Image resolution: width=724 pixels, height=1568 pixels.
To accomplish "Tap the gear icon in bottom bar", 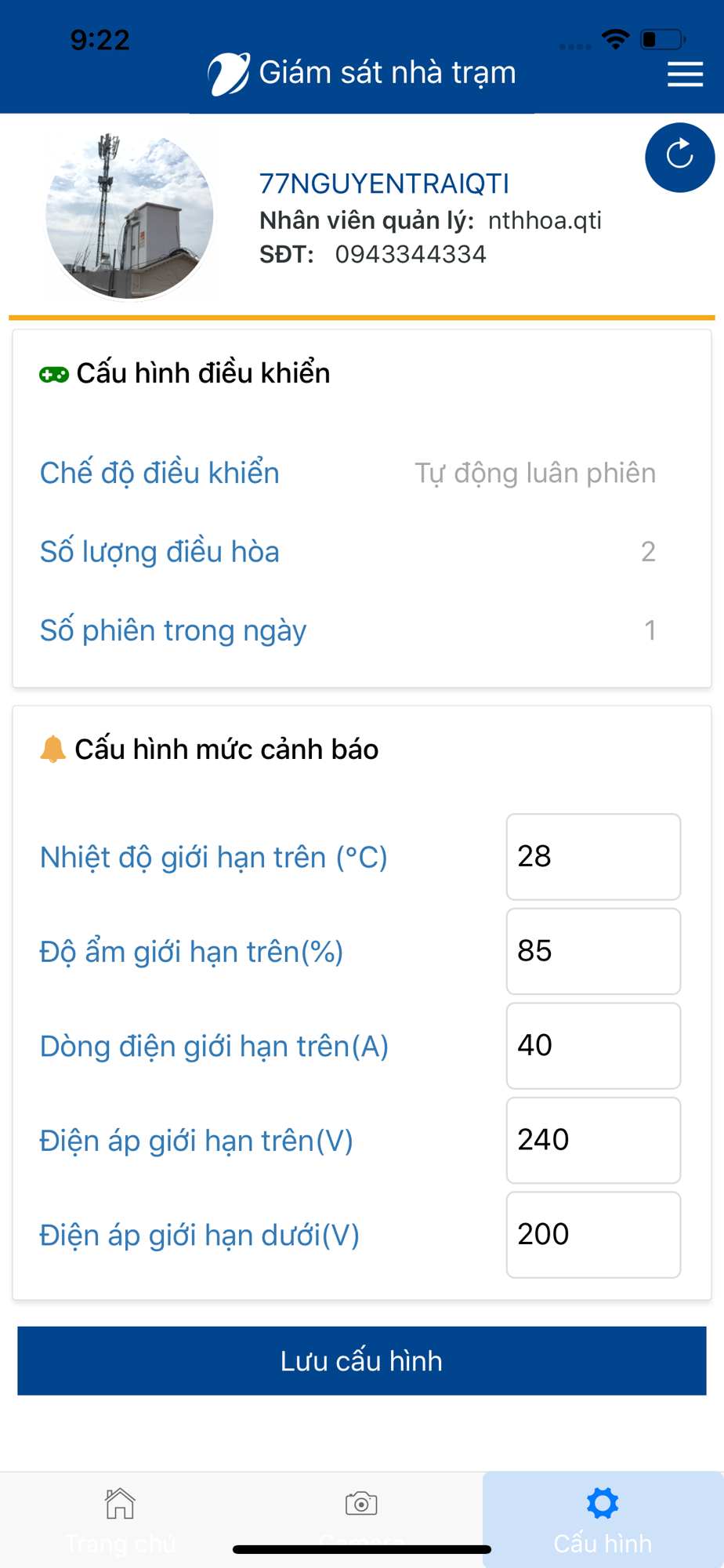I will pos(603,1503).
